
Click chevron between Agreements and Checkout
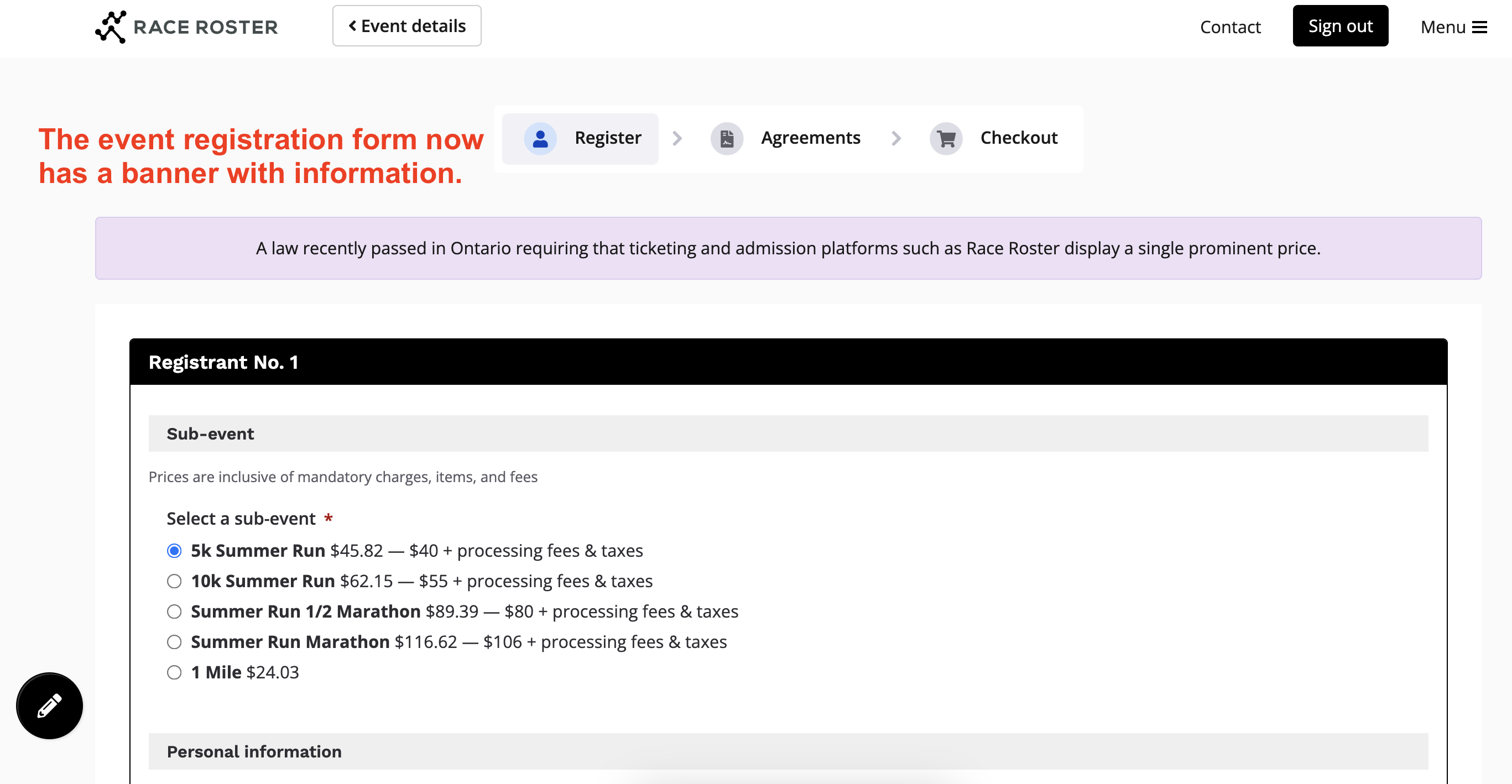896,138
